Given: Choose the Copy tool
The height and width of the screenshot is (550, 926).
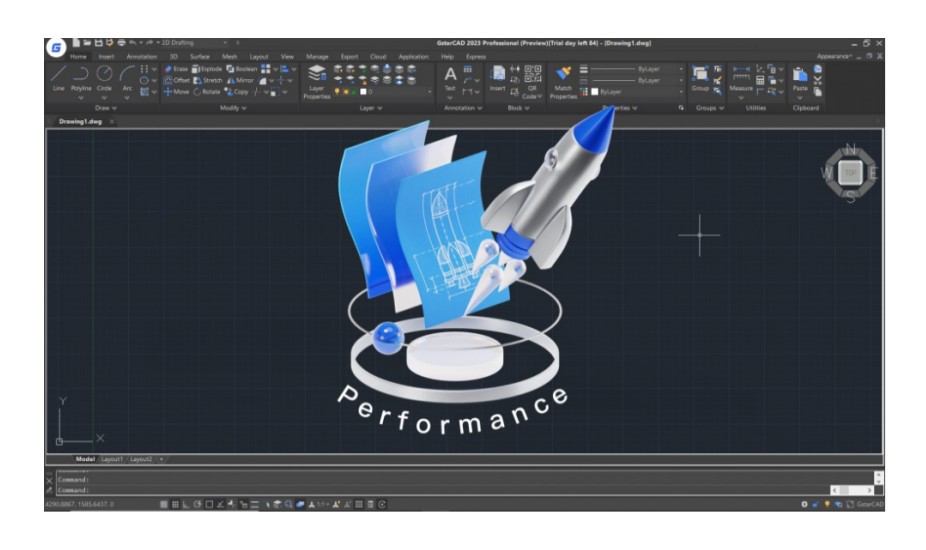Looking at the screenshot, I should [236, 92].
